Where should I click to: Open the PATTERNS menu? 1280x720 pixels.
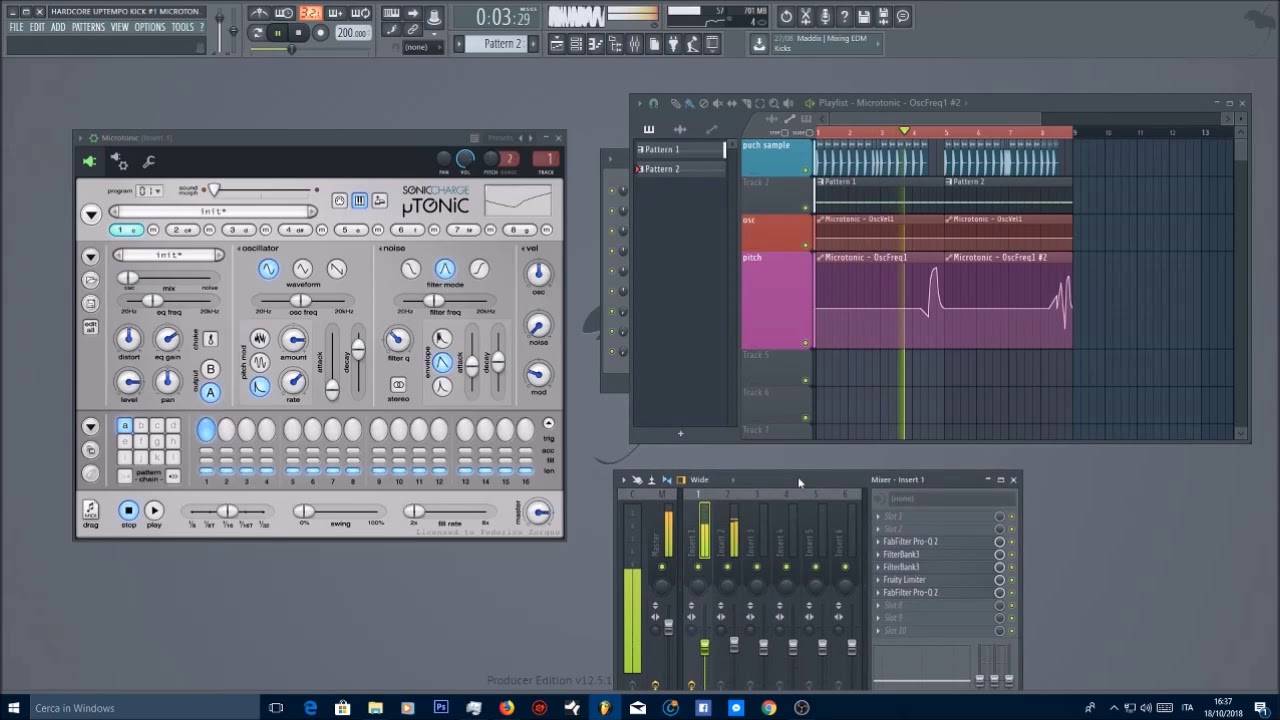[x=88, y=27]
